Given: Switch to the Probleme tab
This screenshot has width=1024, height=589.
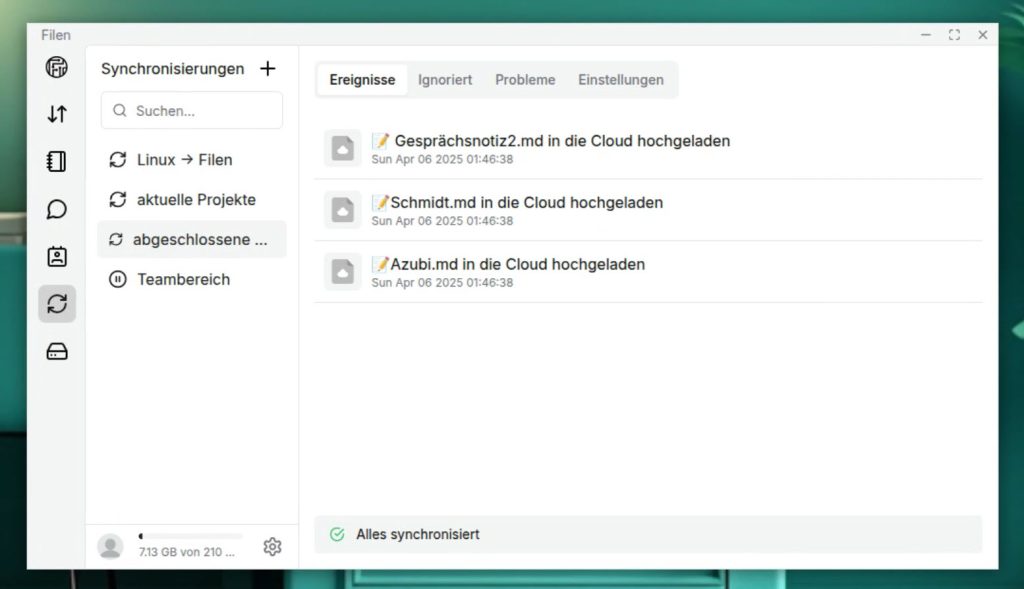Looking at the screenshot, I should [x=525, y=80].
